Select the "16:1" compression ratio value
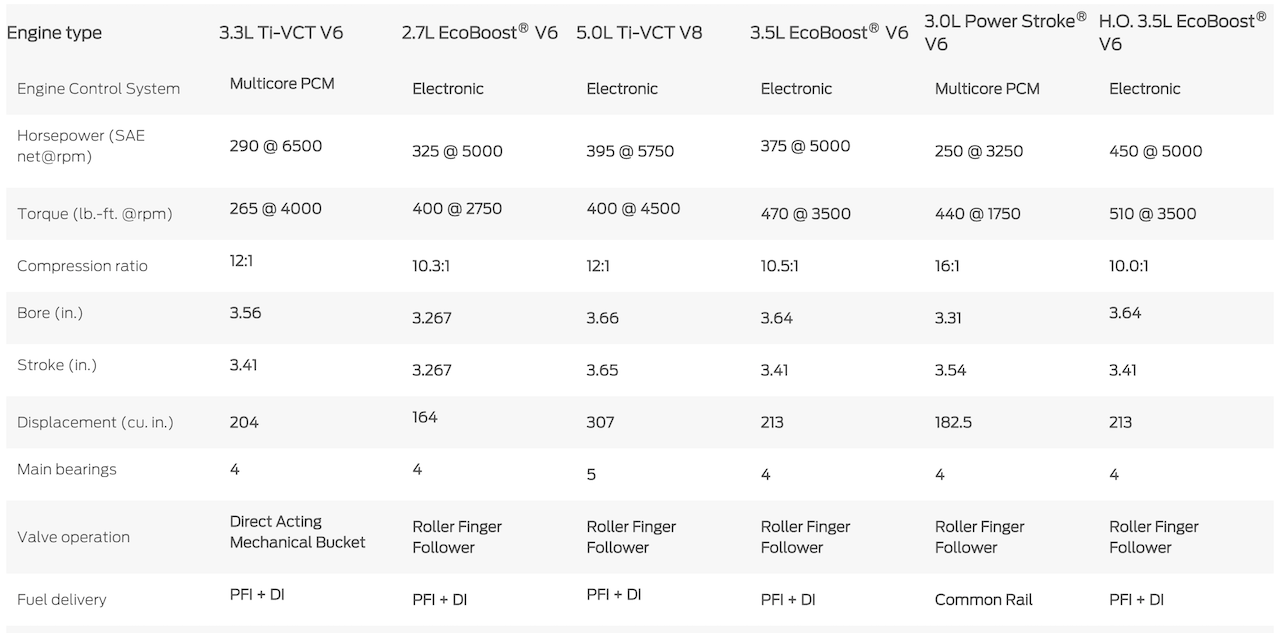The width and height of the screenshot is (1280, 633). tap(947, 266)
